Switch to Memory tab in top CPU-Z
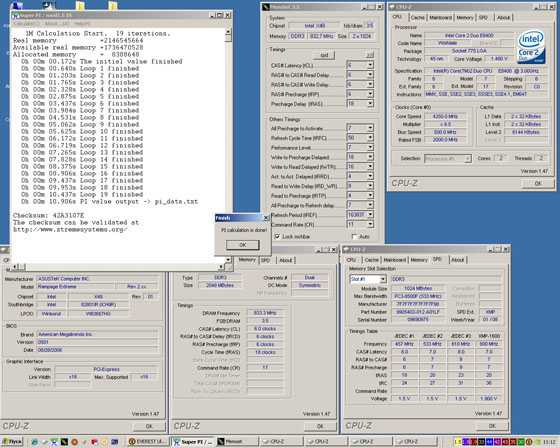This screenshot has height=448, width=560. (465, 18)
